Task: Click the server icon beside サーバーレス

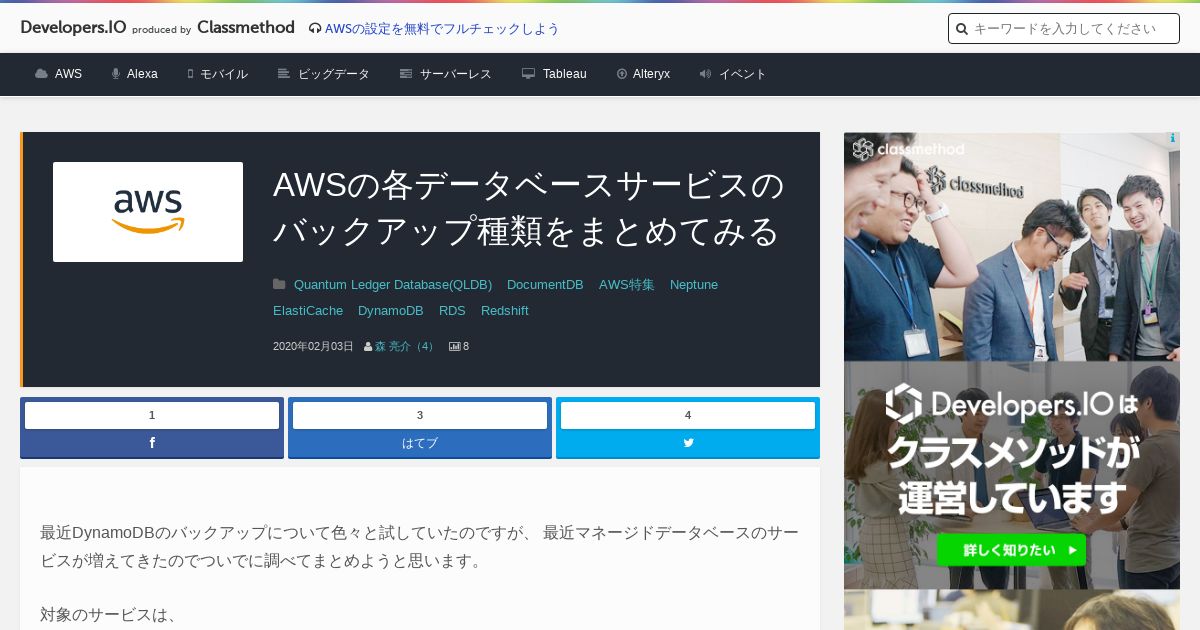Action: point(406,74)
